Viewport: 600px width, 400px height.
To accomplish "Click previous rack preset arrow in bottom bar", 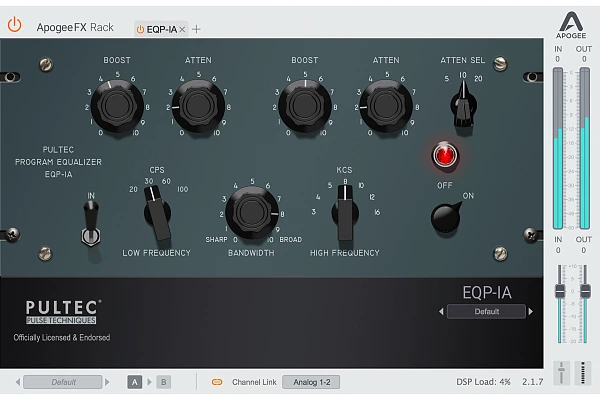I will pyautogui.click(x=18, y=382).
